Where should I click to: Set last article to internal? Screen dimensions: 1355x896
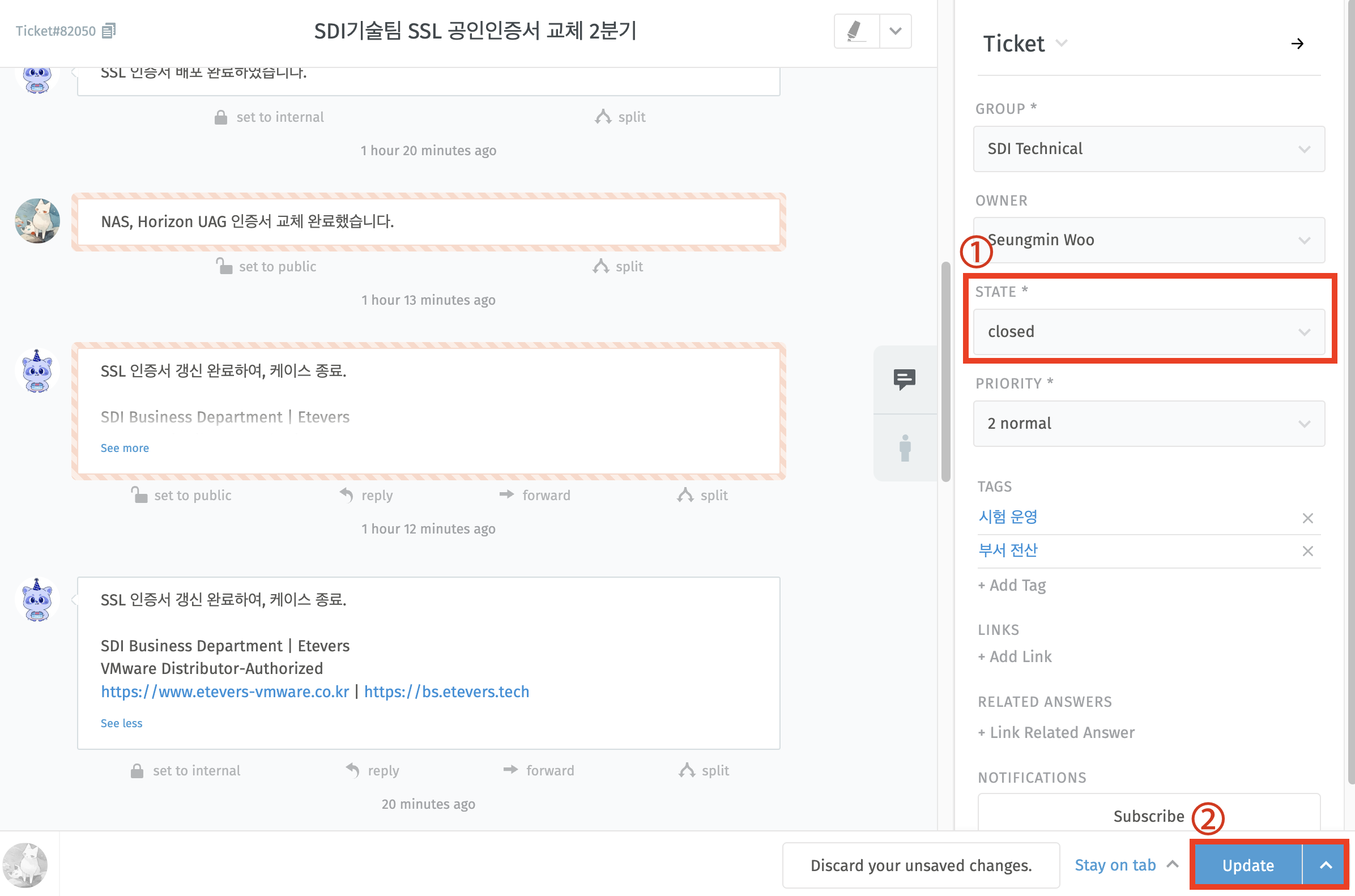pyautogui.click(x=186, y=771)
